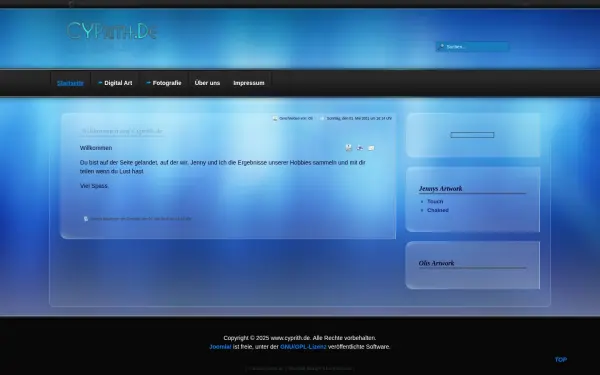The height and width of the screenshot is (375, 600).
Task: Click the article title Willkommen auf Cyprith.de
Action: (122, 131)
